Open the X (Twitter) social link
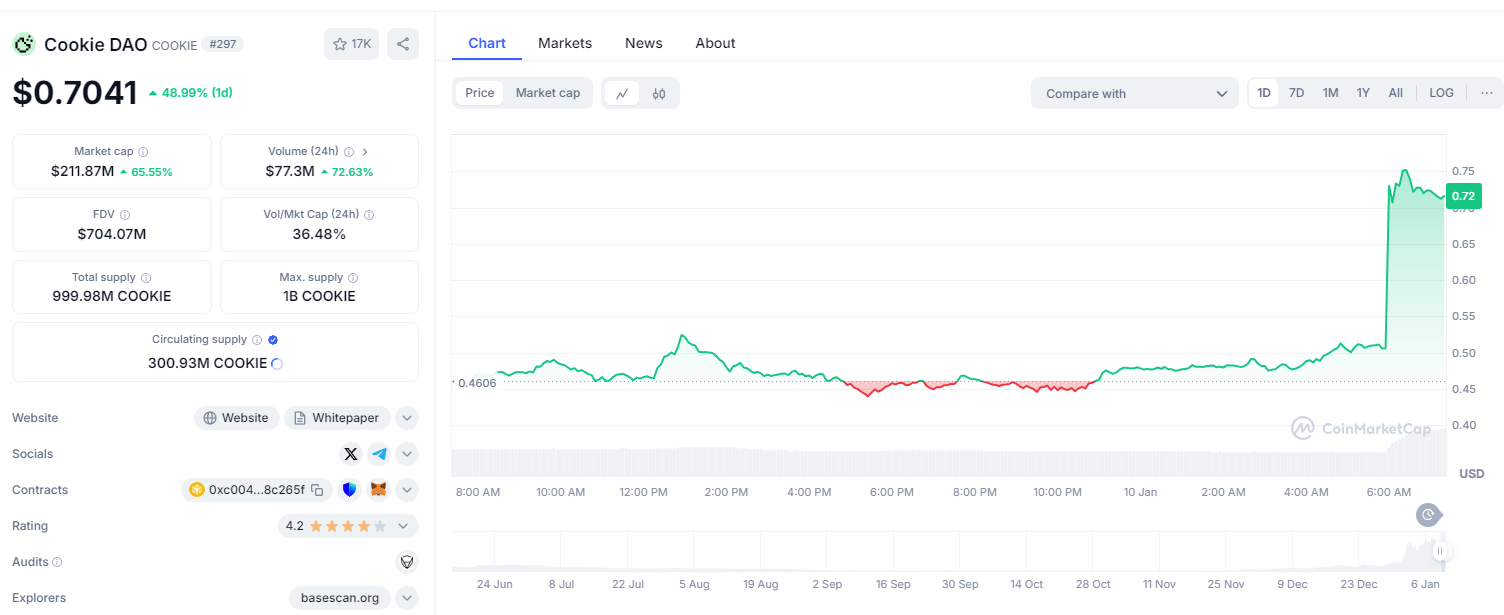Viewport: 1504px width, 615px height. click(350, 454)
